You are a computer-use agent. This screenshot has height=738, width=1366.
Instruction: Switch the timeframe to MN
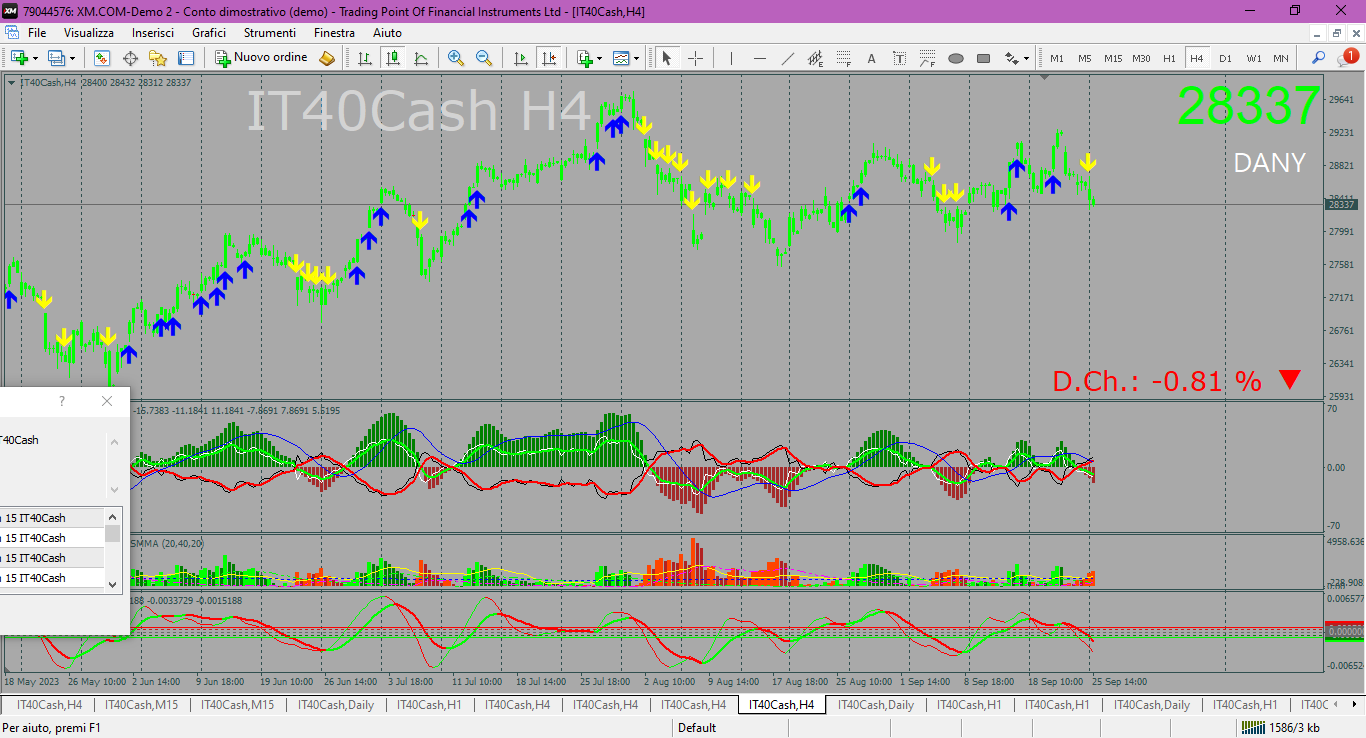click(x=1281, y=58)
